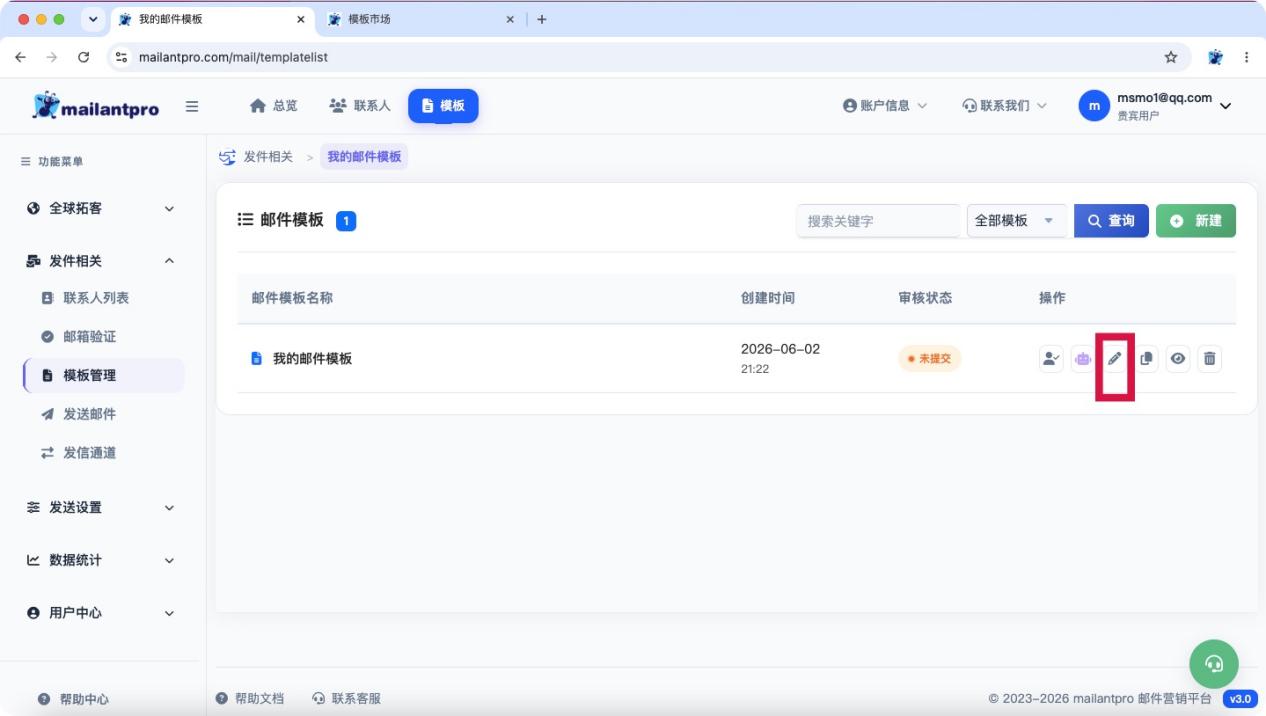Preview the template with the eye icon
The image size is (1266, 716).
[x=1178, y=359]
